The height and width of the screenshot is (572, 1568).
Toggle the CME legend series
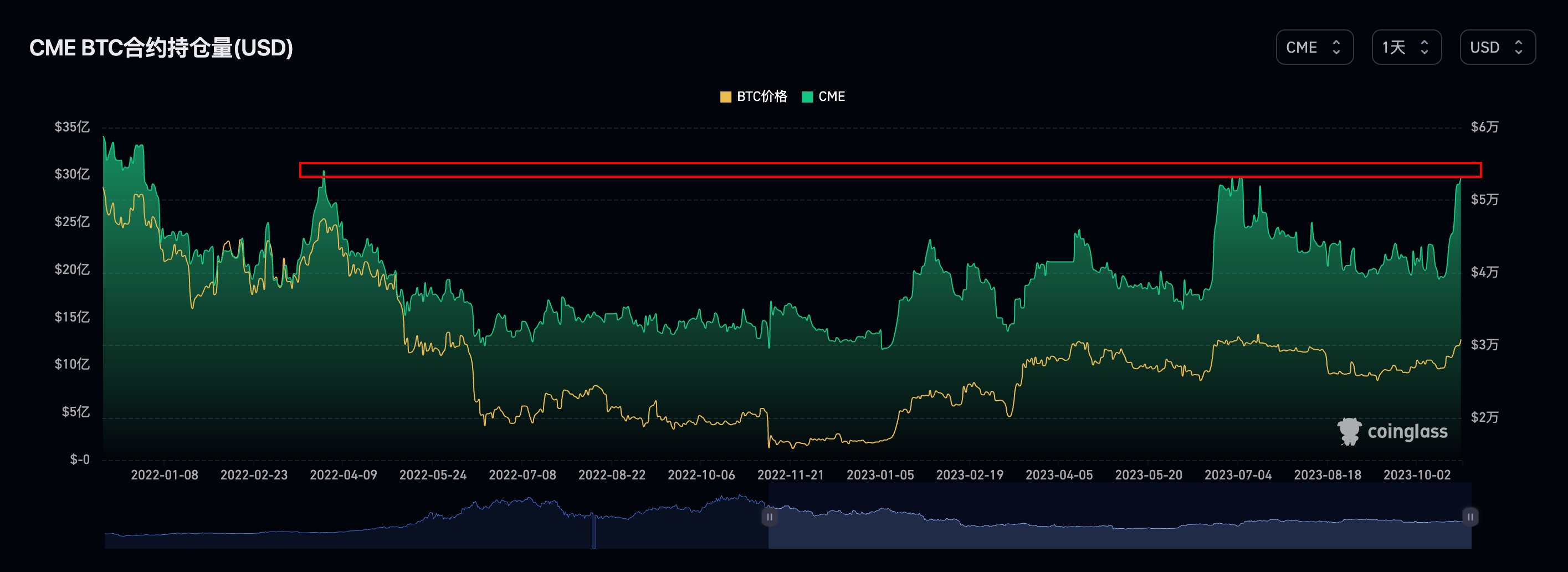[x=823, y=96]
